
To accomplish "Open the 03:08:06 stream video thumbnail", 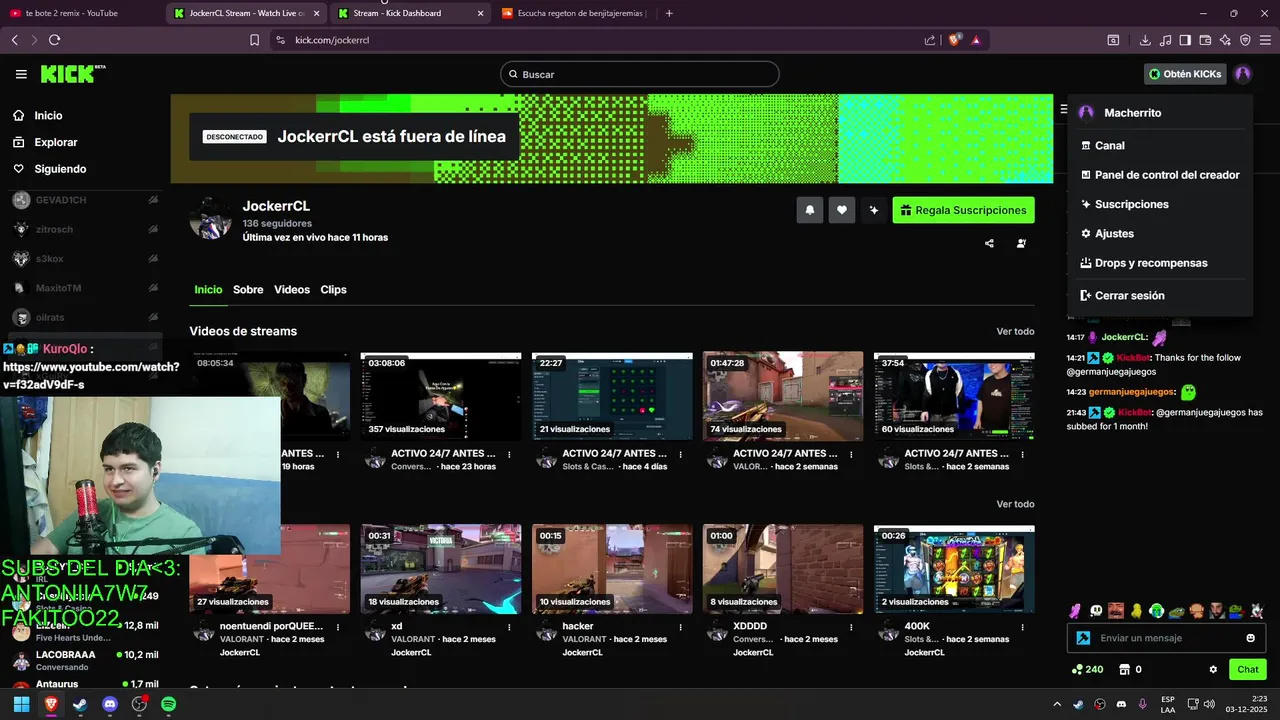I will pyautogui.click(x=441, y=396).
